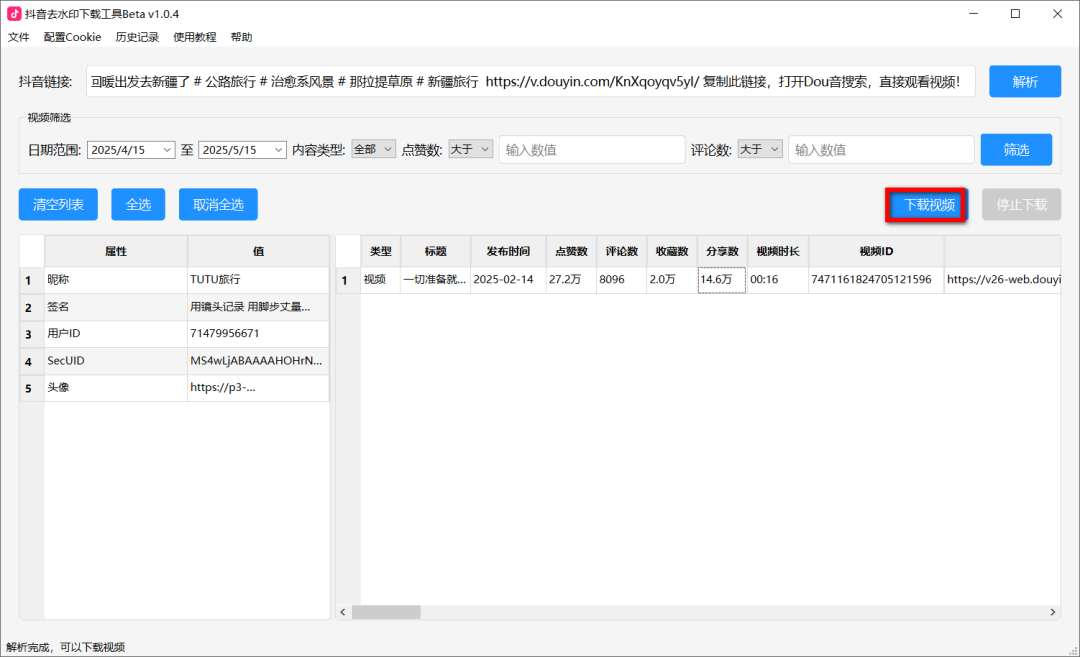Click the 全选 button

point(138,205)
